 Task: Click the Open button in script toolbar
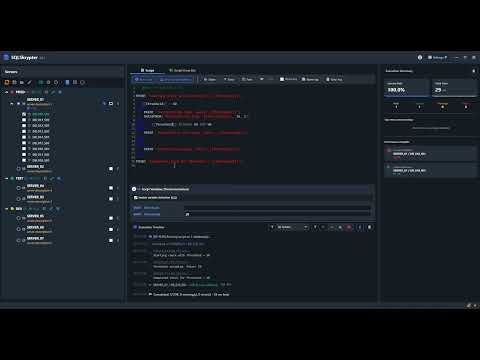(x=210, y=79)
